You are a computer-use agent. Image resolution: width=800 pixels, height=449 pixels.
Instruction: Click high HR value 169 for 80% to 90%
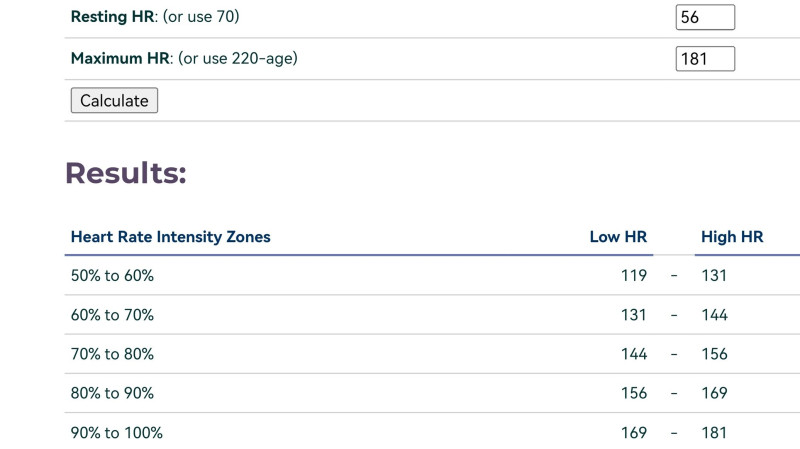(714, 393)
